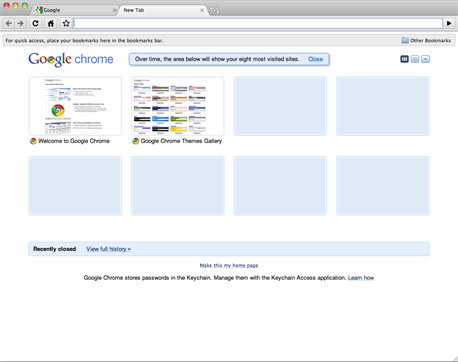
Task: Focus the address bar input field
Action: coord(258,23)
